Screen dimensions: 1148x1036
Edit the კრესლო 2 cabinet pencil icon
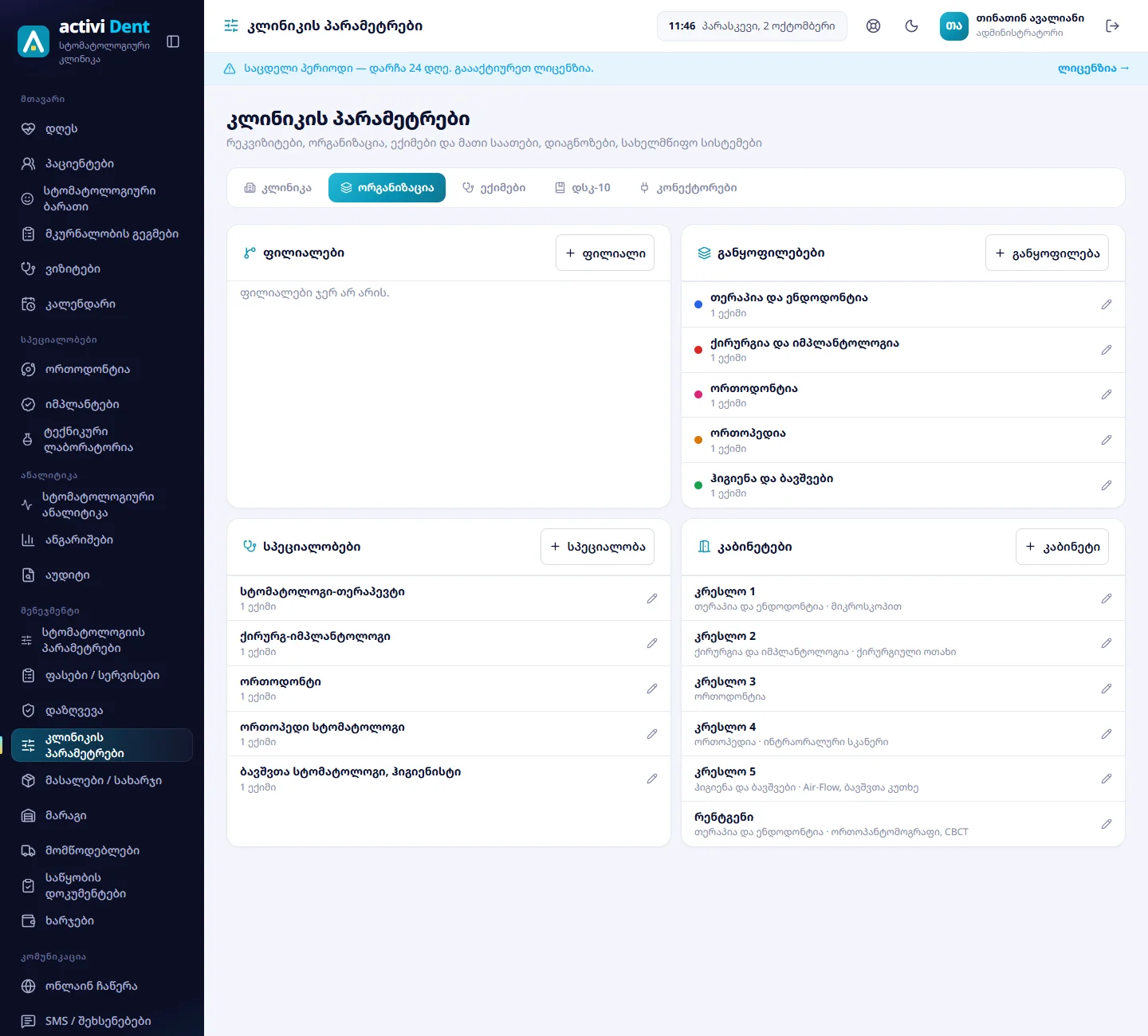(1107, 643)
